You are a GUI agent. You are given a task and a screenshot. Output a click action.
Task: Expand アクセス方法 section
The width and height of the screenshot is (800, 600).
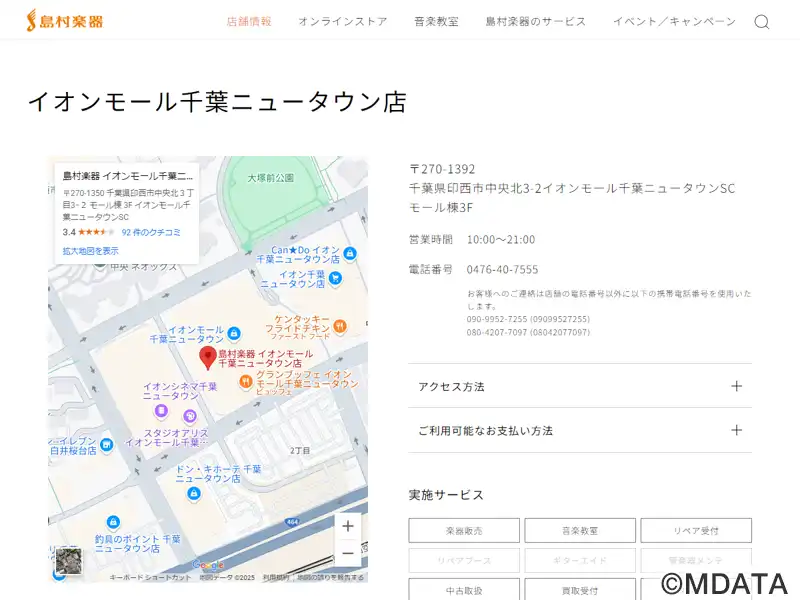pyautogui.click(x=580, y=386)
